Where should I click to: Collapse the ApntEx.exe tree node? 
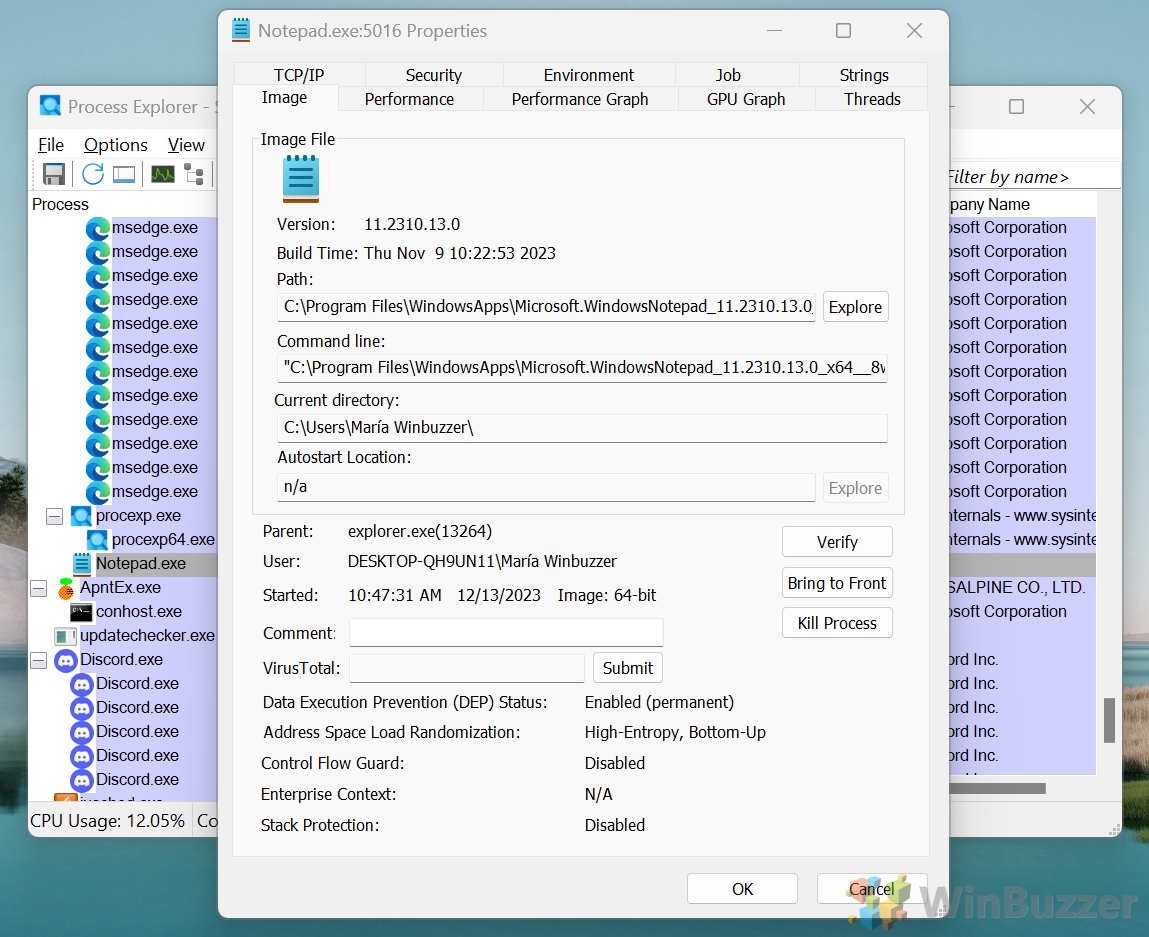(x=38, y=588)
